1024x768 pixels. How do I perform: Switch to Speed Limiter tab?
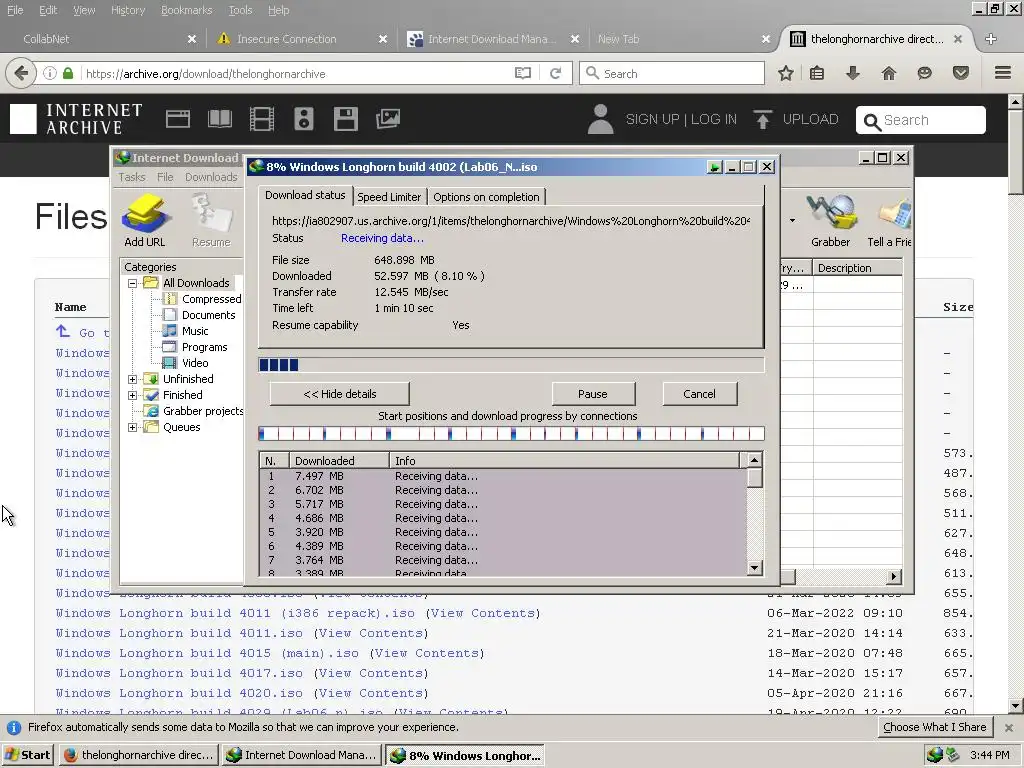[389, 197]
